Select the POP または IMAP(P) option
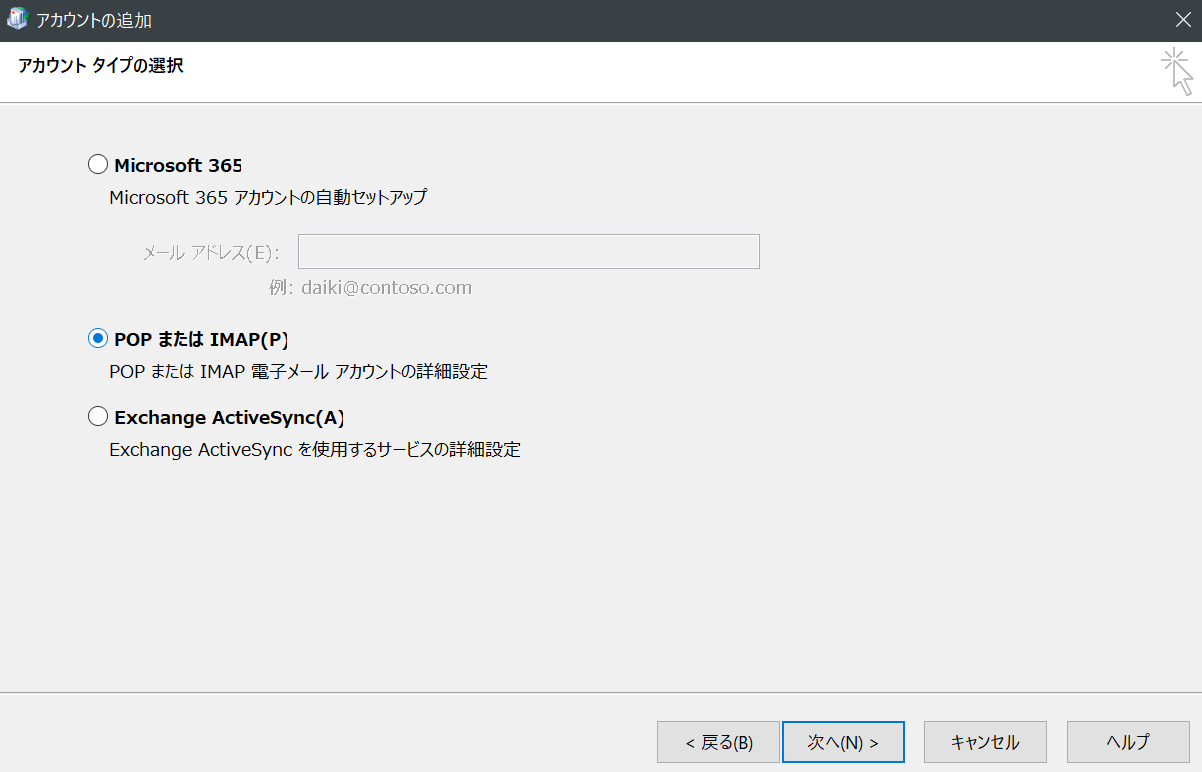Image resolution: width=1202 pixels, height=772 pixels. [98, 339]
